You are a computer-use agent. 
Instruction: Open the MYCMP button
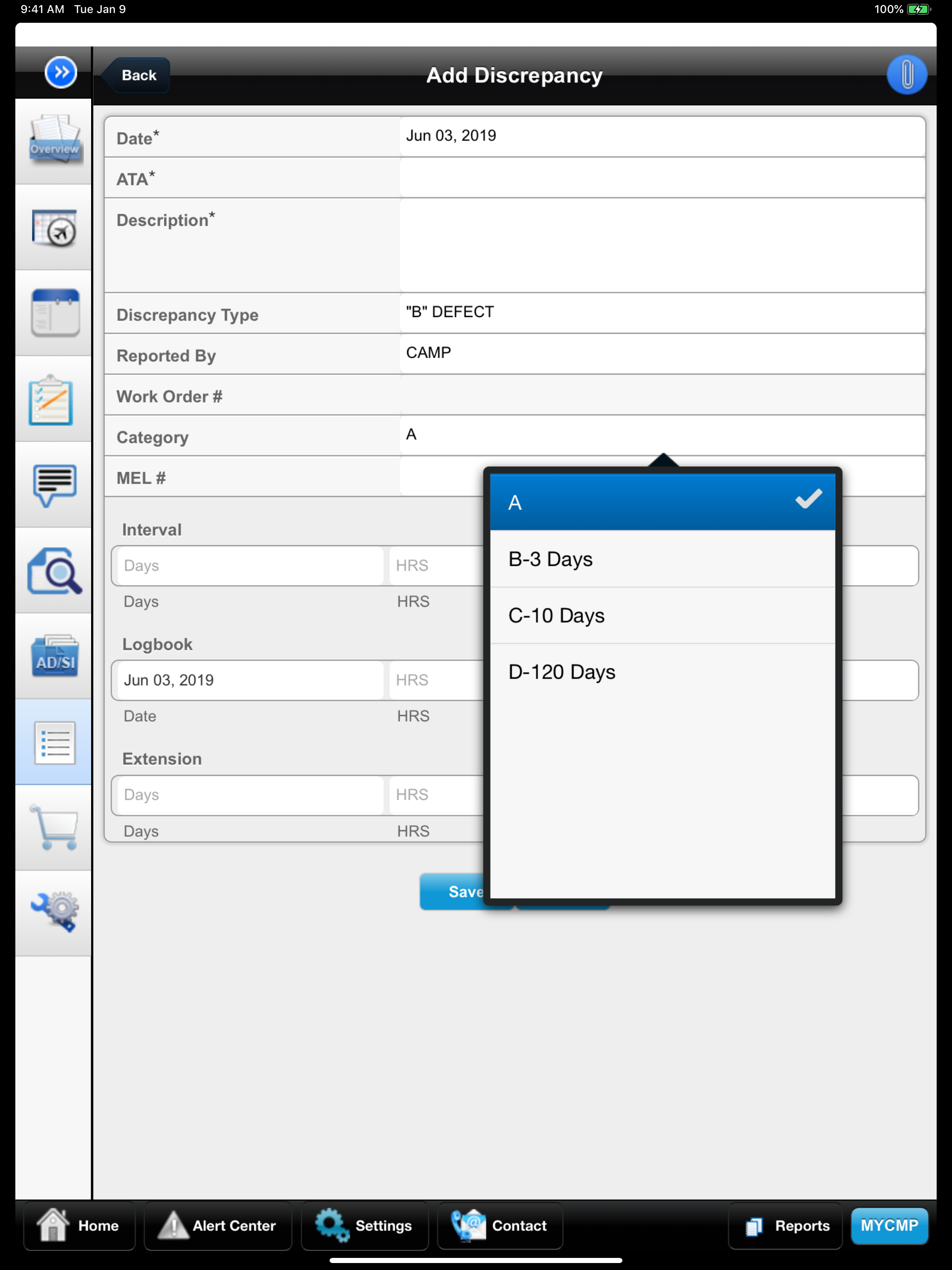889,1226
